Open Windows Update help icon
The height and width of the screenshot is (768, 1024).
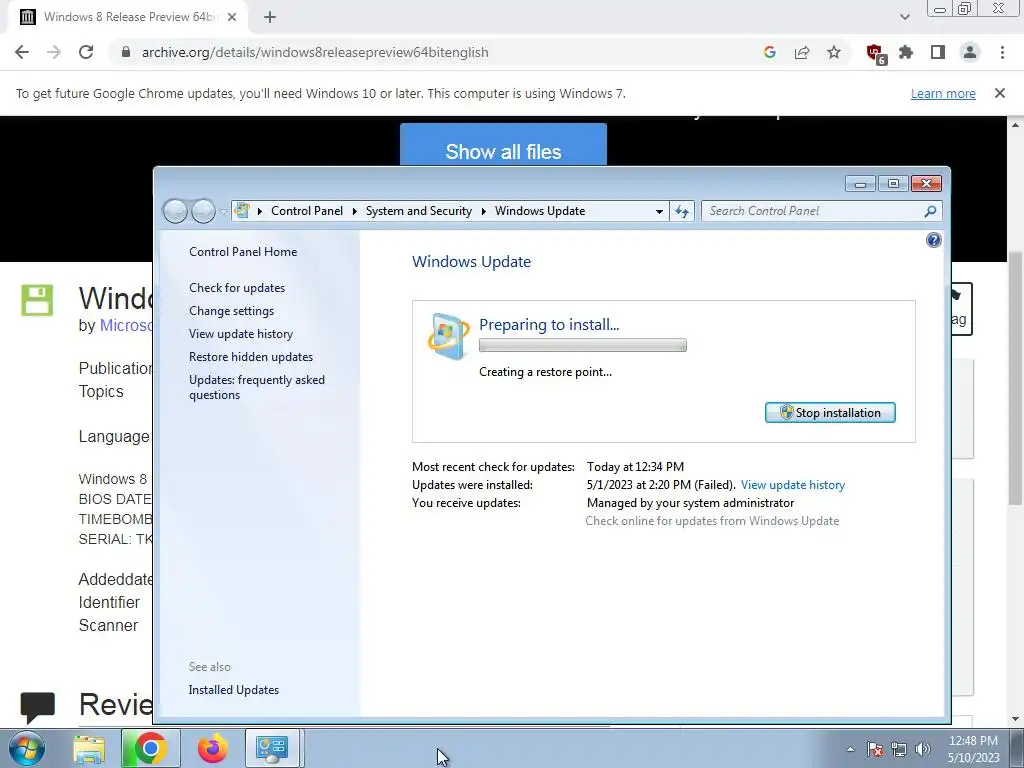click(934, 240)
